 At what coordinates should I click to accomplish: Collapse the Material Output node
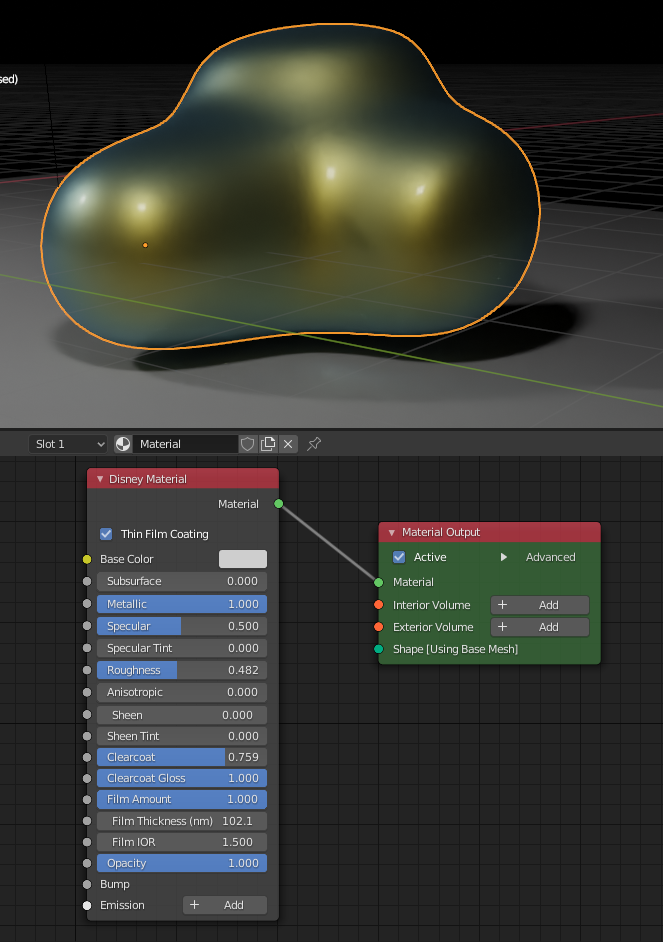pyautogui.click(x=392, y=533)
